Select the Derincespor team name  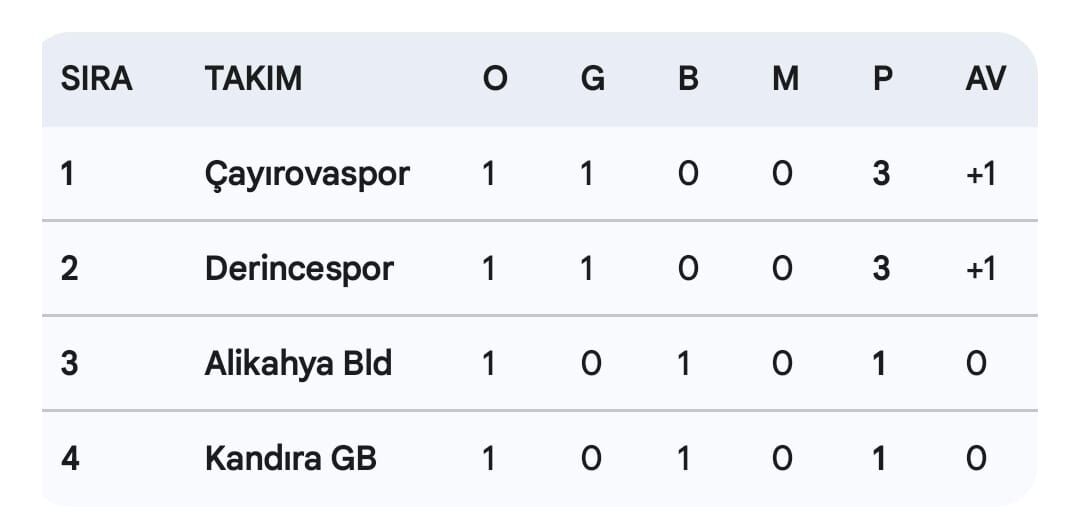[299, 268]
